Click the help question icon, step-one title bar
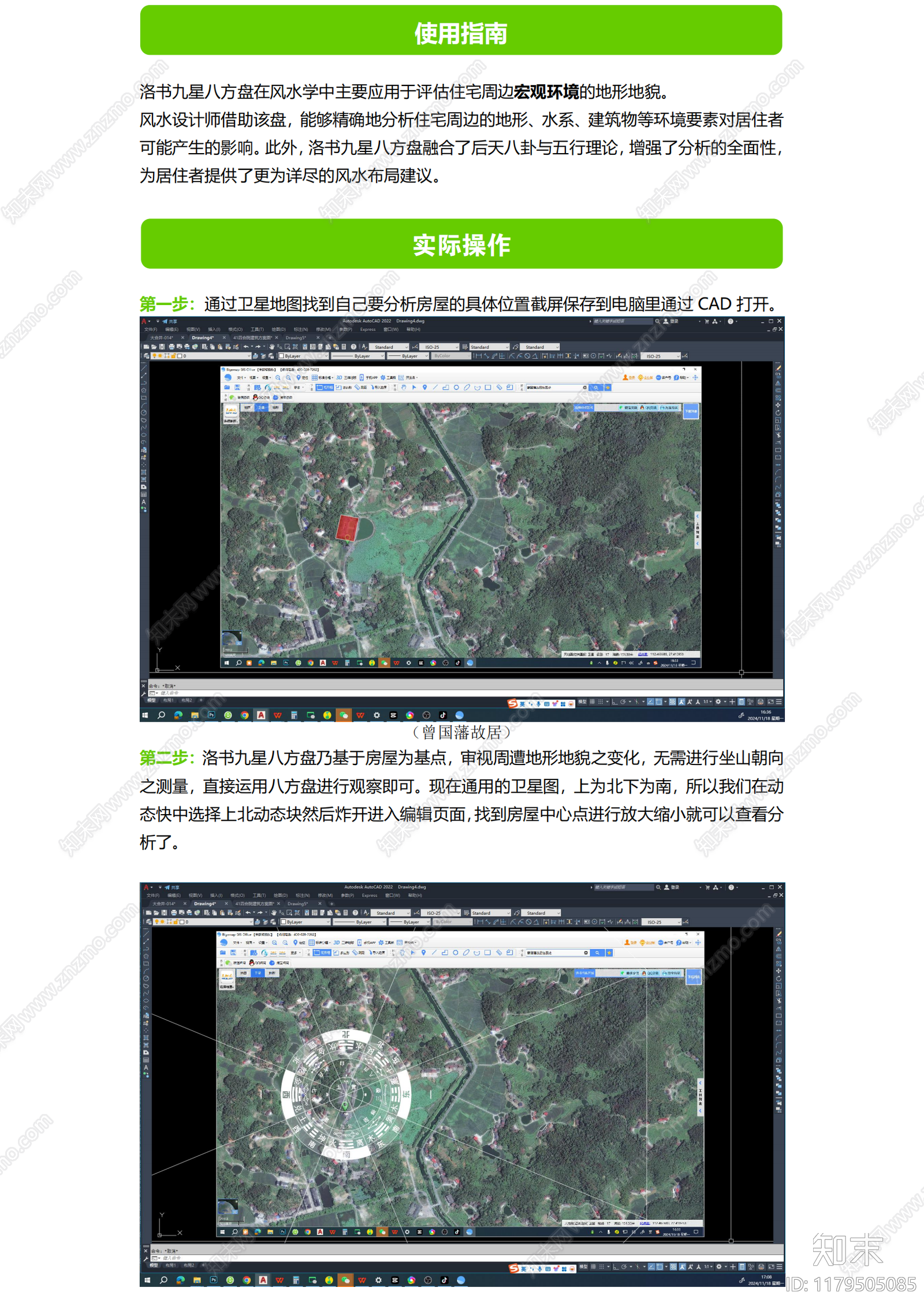Image resolution: width=924 pixels, height=1307 pixels. click(x=731, y=321)
